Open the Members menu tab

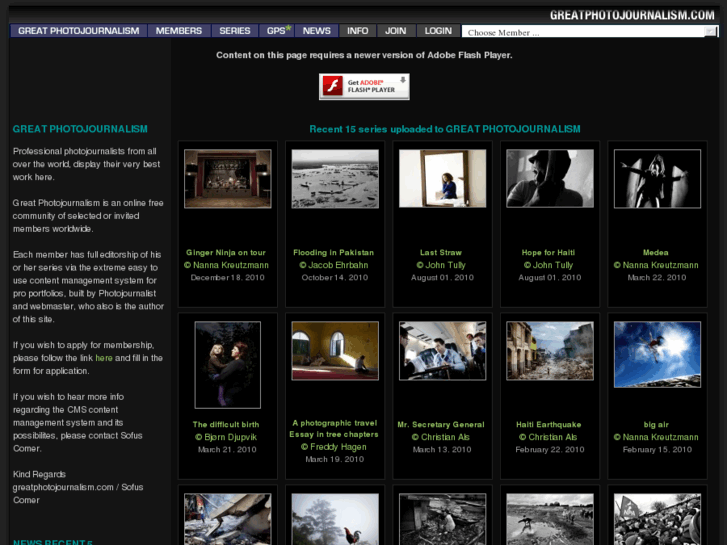point(179,31)
